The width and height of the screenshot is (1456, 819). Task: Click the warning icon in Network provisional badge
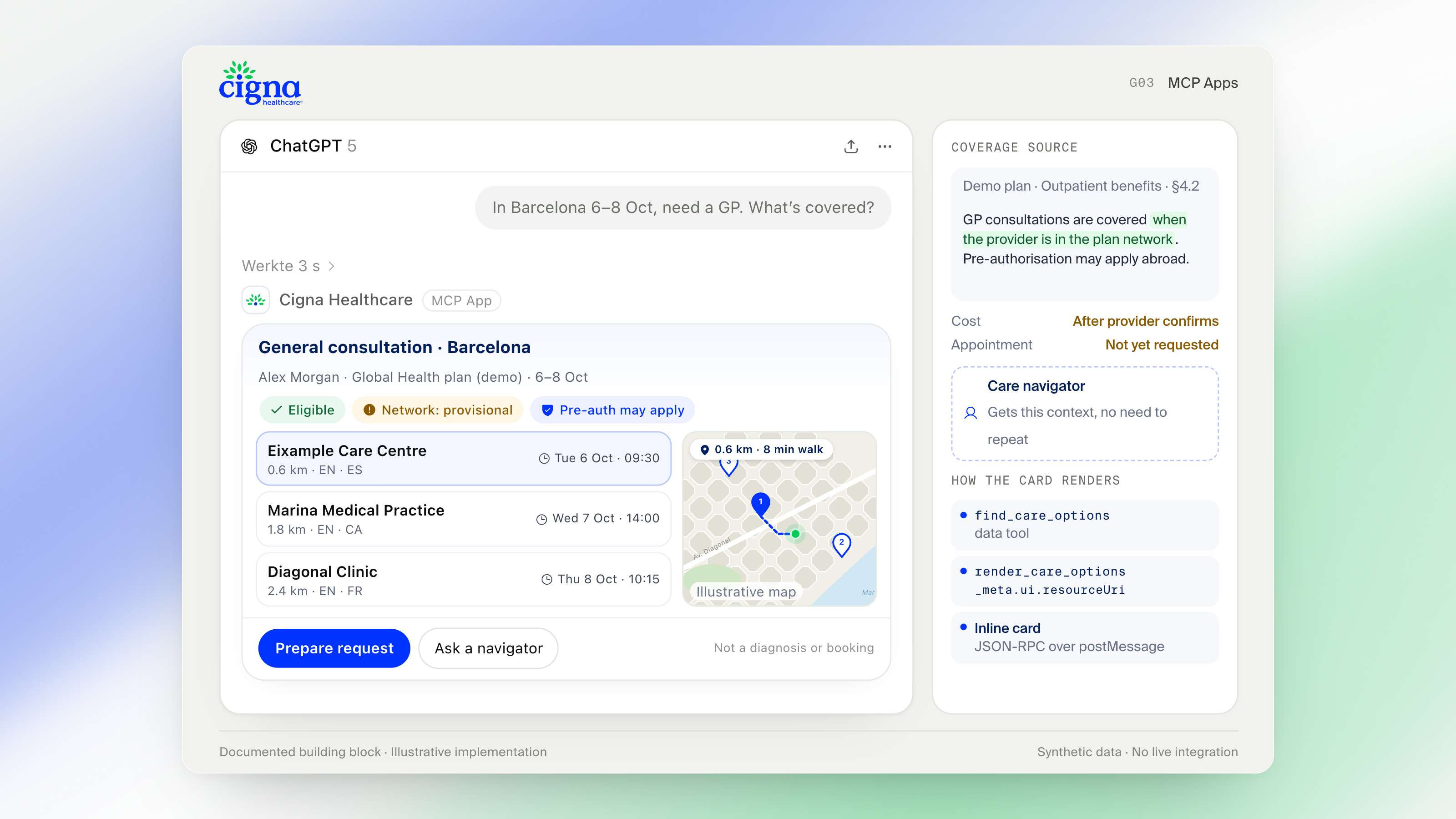[369, 410]
